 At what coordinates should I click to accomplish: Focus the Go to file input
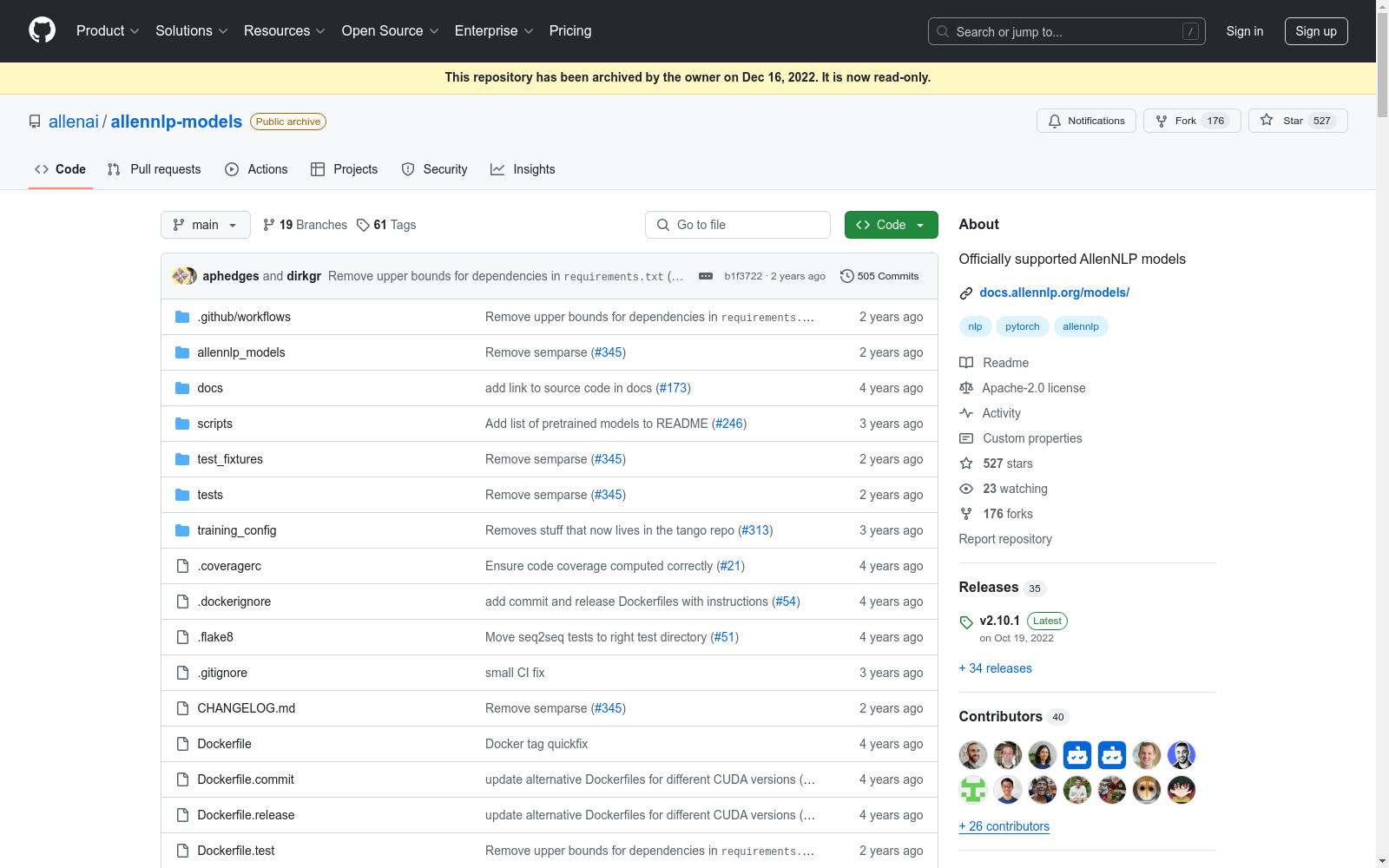[x=738, y=225]
